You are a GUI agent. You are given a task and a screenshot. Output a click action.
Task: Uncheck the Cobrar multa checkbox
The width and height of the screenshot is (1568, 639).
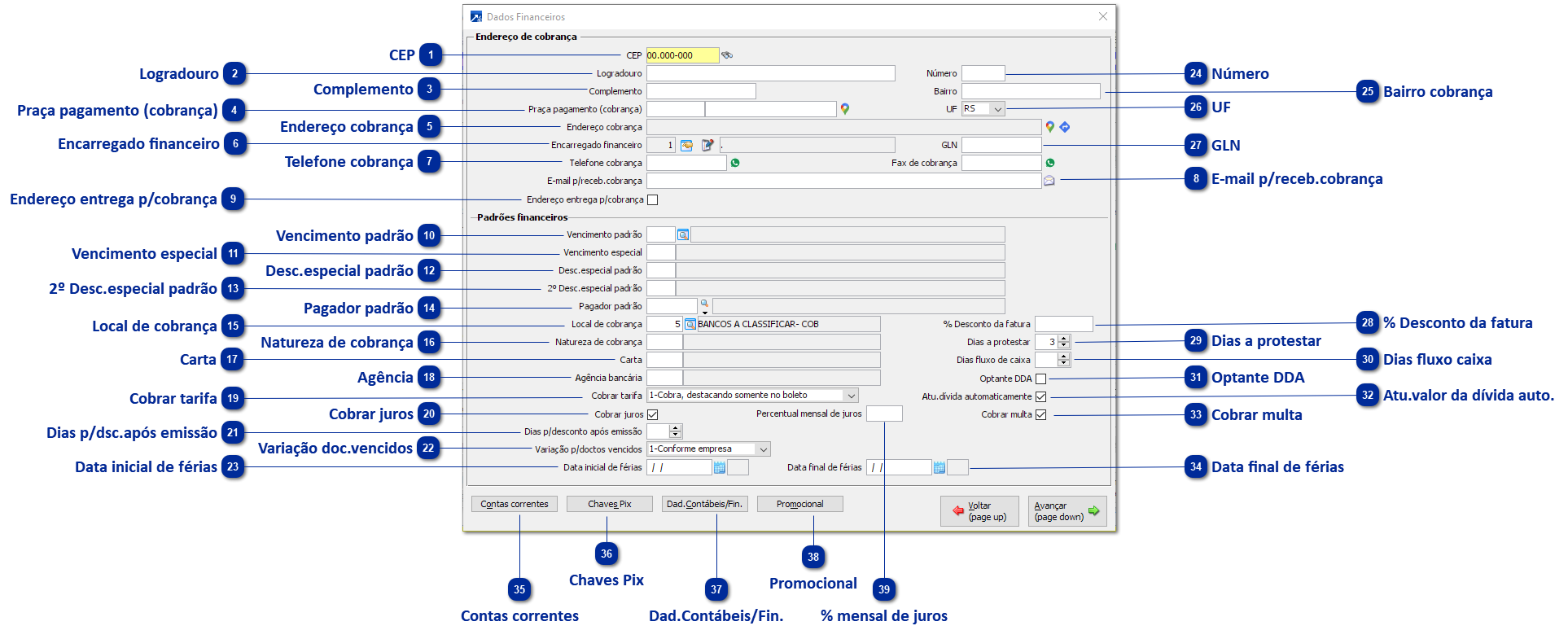pos(1040,414)
